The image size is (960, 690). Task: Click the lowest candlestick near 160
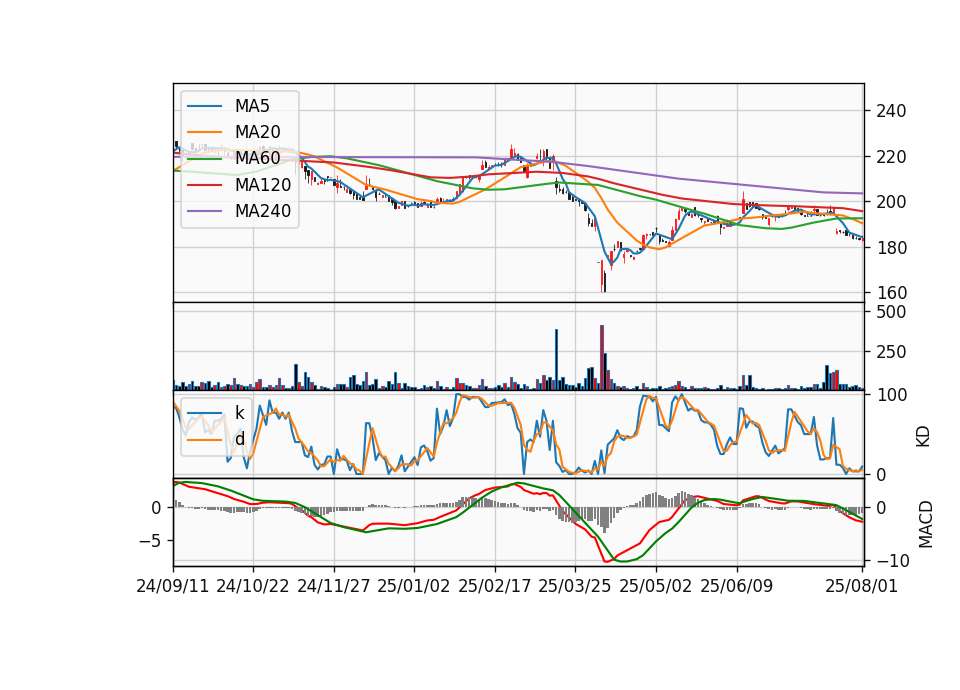coord(604,282)
